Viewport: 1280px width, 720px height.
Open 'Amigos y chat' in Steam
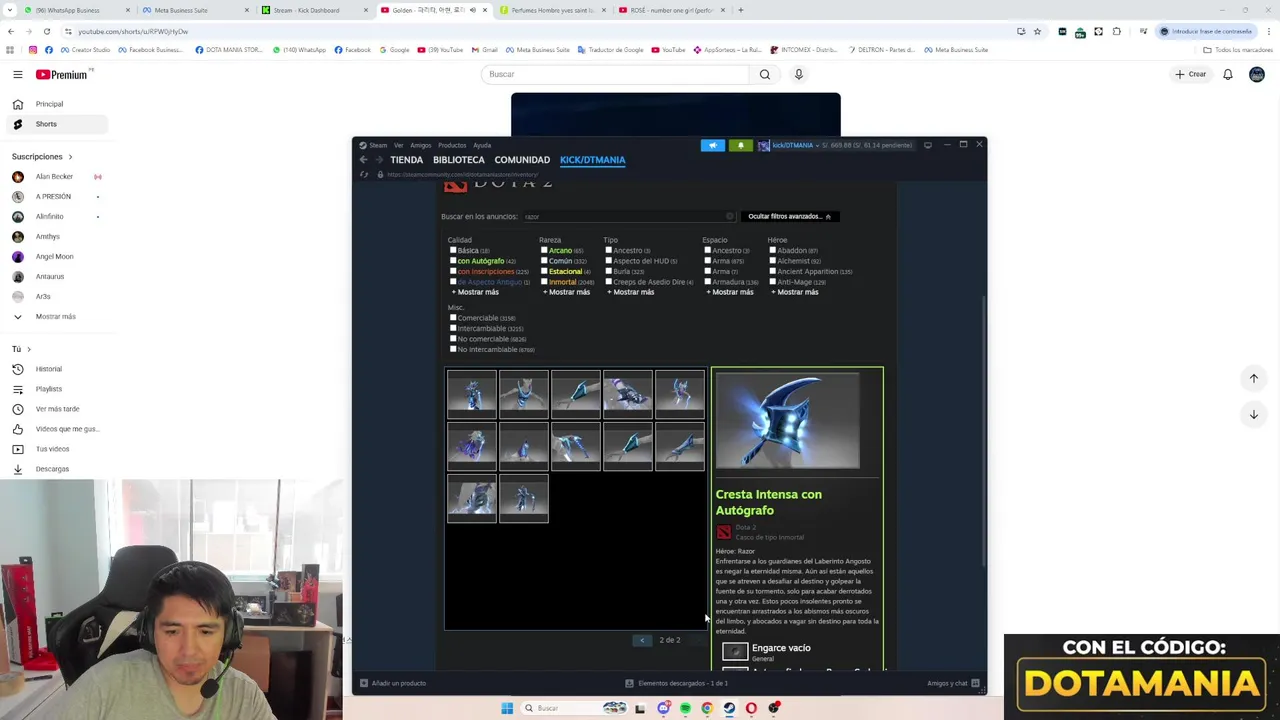953,683
